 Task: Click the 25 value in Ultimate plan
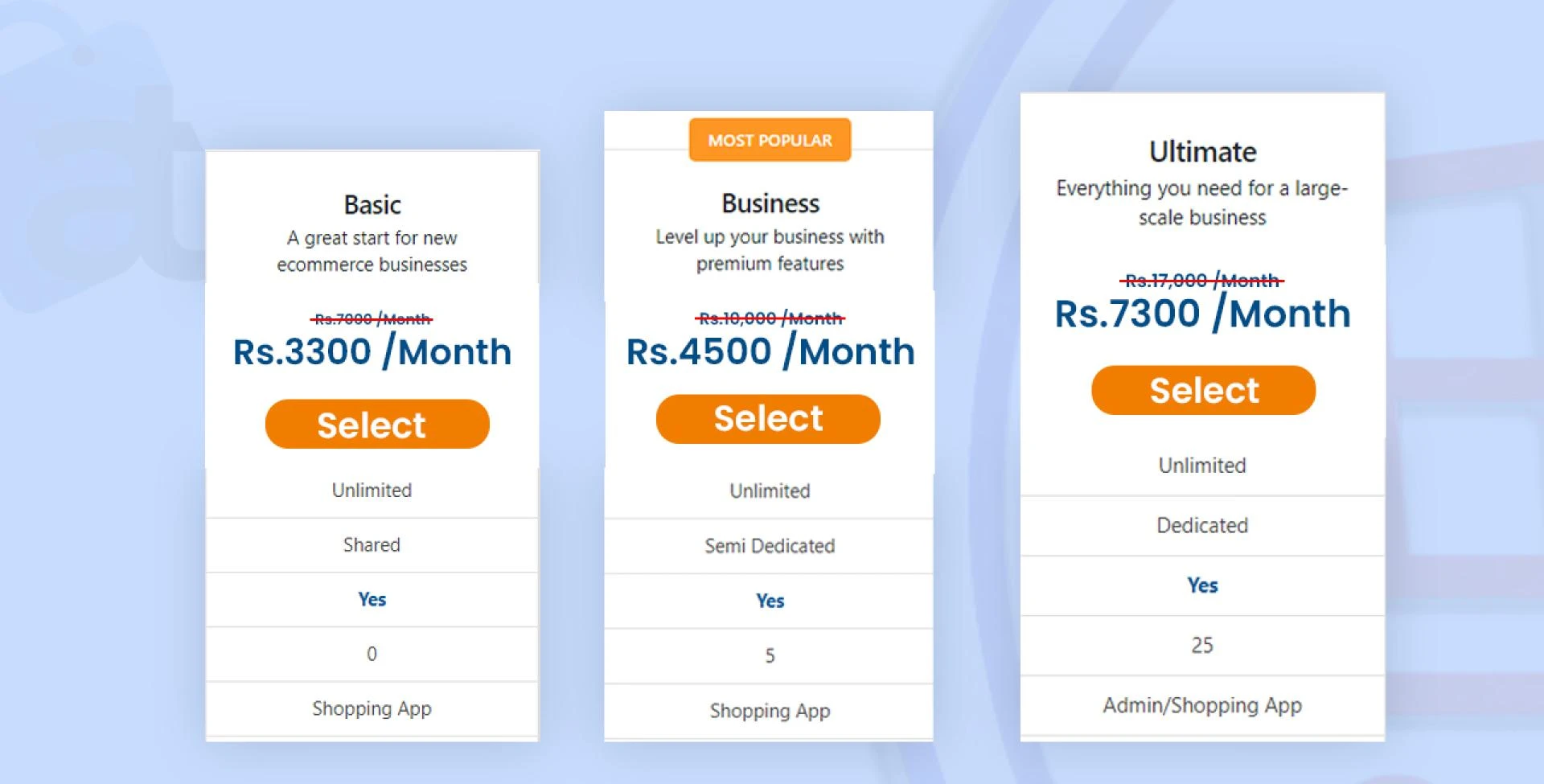pos(1202,645)
